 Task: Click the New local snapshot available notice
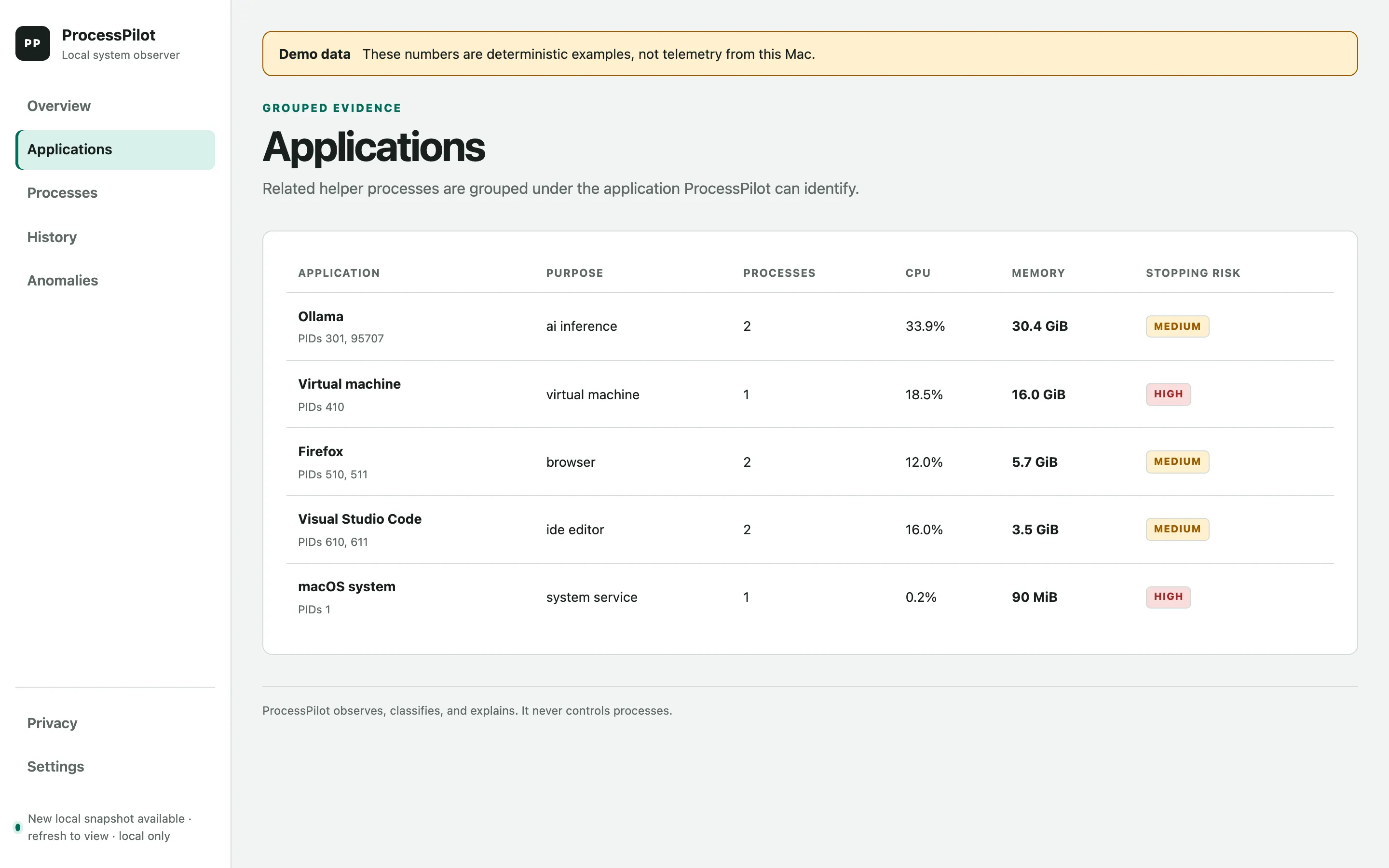109,827
